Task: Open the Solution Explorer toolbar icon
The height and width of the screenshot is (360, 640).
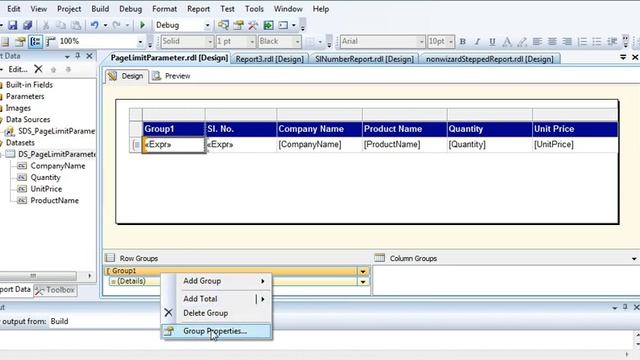Action: coord(223,25)
